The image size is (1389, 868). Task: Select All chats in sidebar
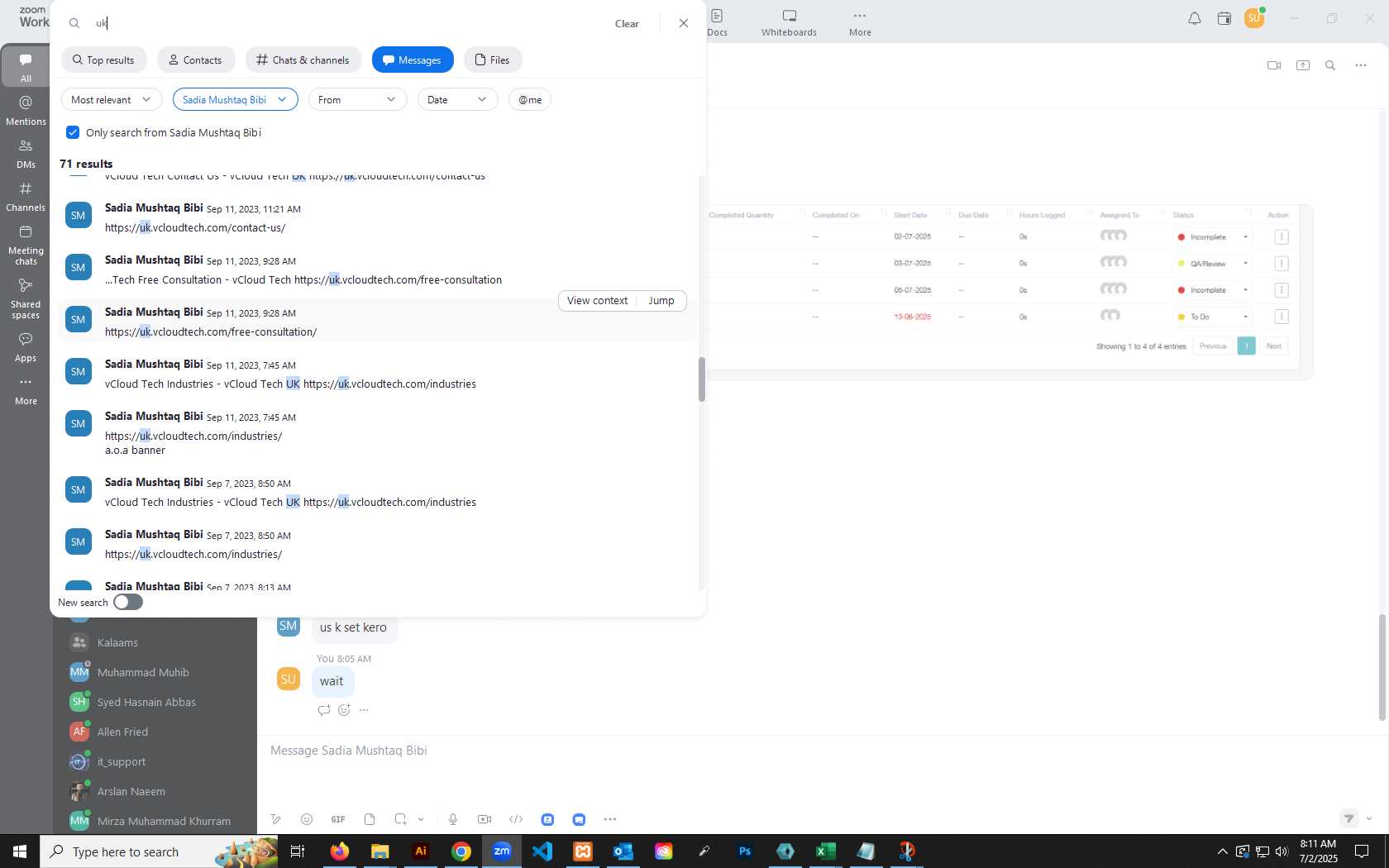point(26,67)
